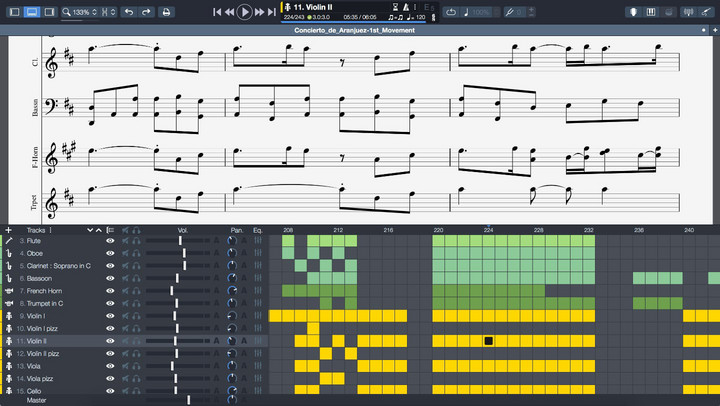
Task: Collapse tracks using the up chevron
Action: pyautogui.click(x=99, y=230)
